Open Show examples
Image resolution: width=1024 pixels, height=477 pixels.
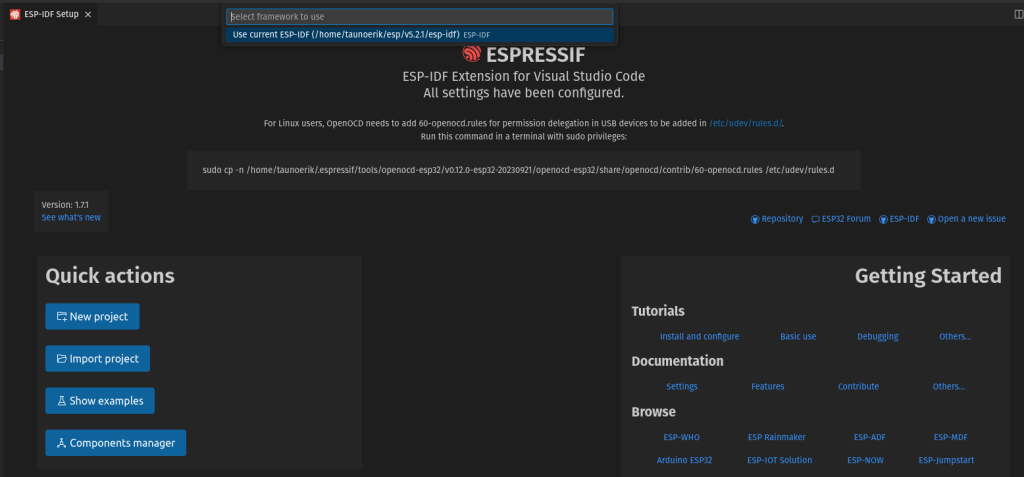click(99, 401)
